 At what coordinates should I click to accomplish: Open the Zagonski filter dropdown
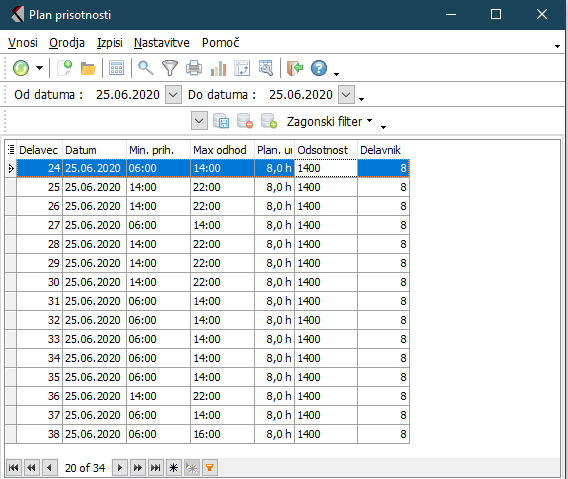pyautogui.click(x=329, y=121)
